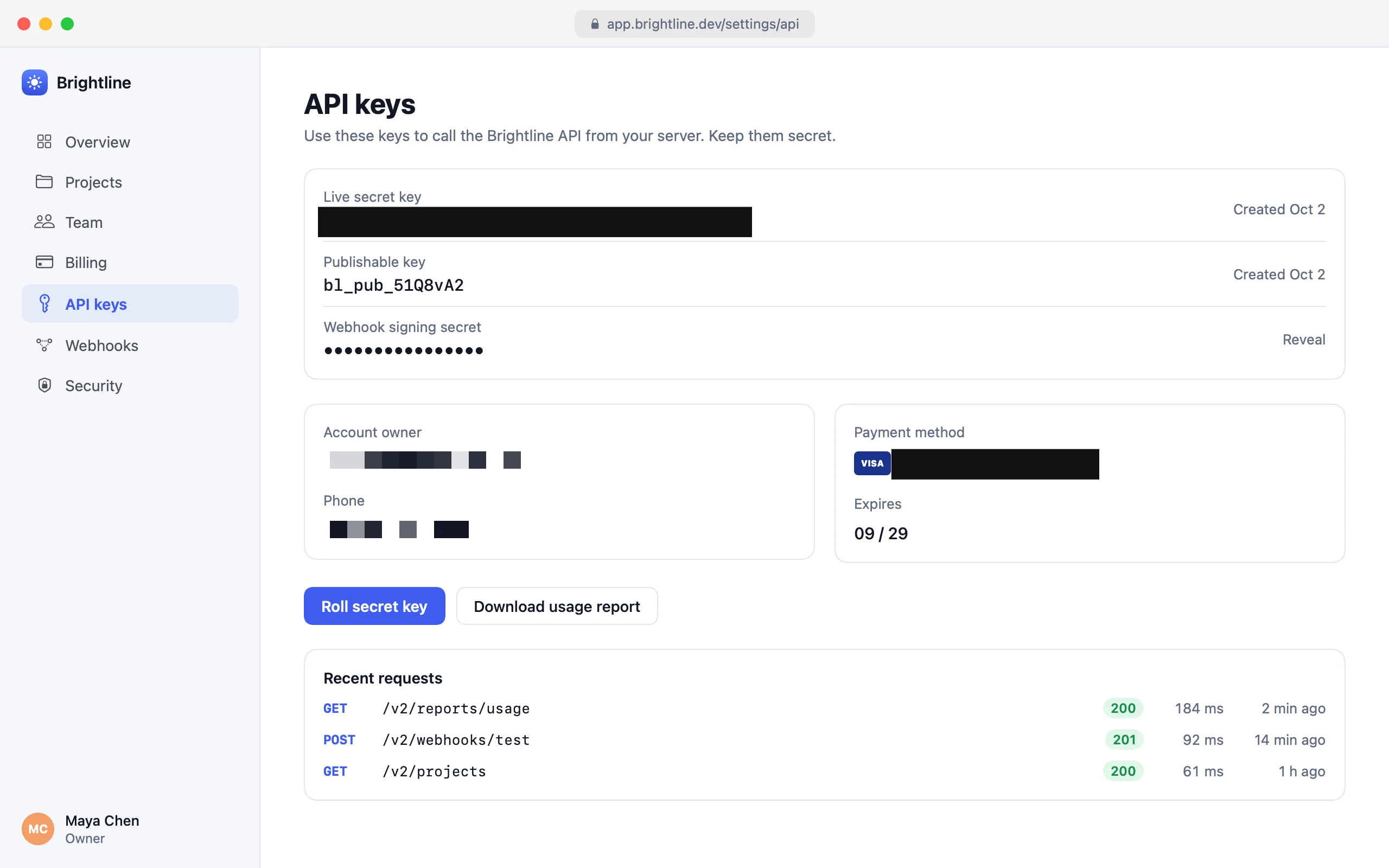1389x868 pixels.
Task: Click the /v2/reports/usage request row
Action: 824,708
